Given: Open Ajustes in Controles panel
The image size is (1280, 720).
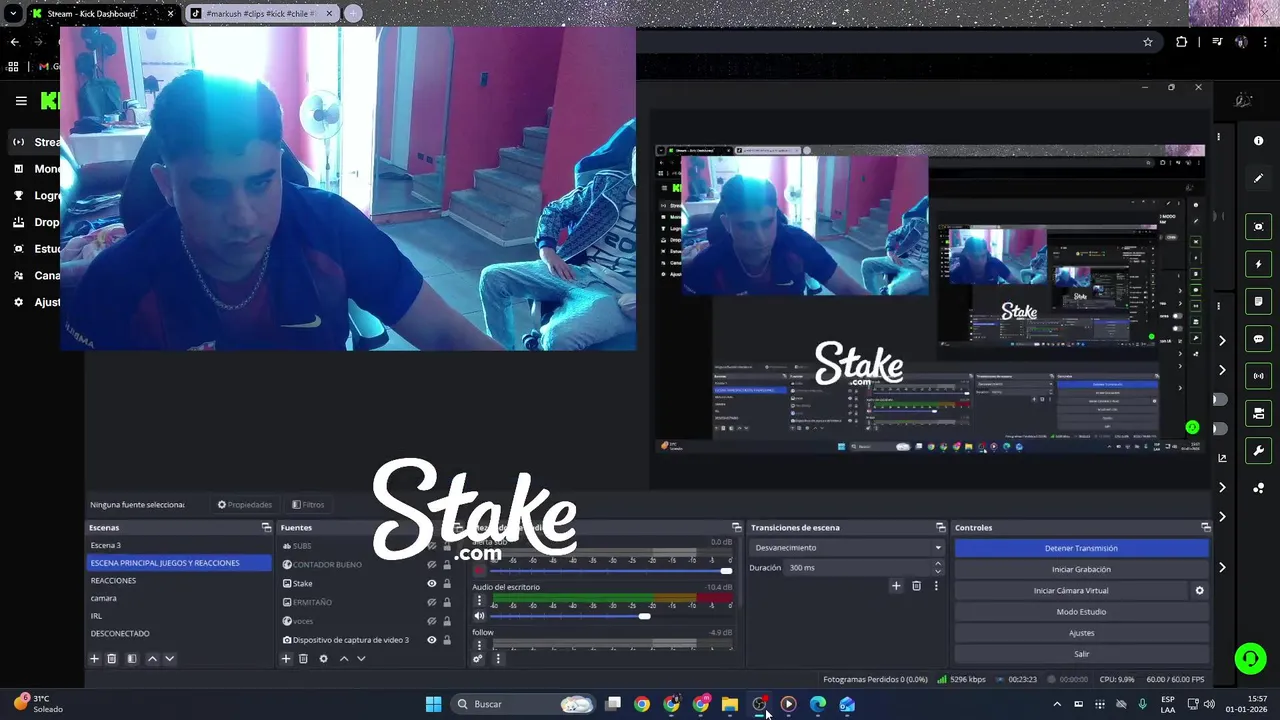Looking at the screenshot, I should 1081,633.
